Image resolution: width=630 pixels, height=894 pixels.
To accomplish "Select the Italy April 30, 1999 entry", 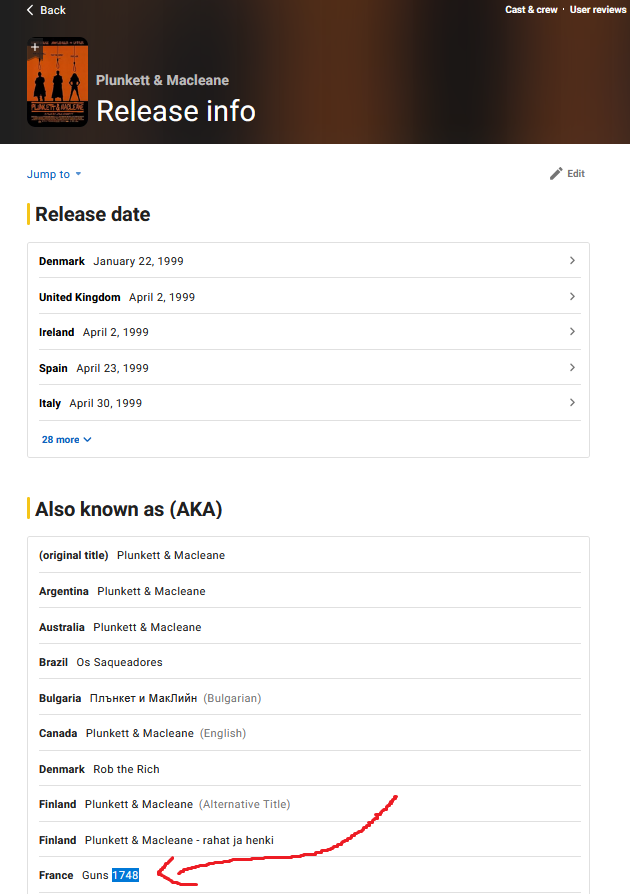I will click(90, 404).
